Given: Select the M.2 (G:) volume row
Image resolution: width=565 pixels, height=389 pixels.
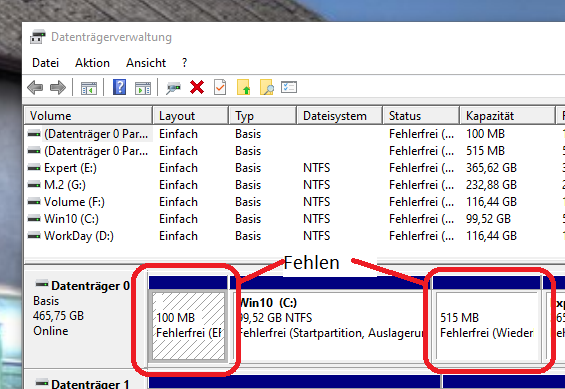Looking at the screenshot, I should pos(295,185).
